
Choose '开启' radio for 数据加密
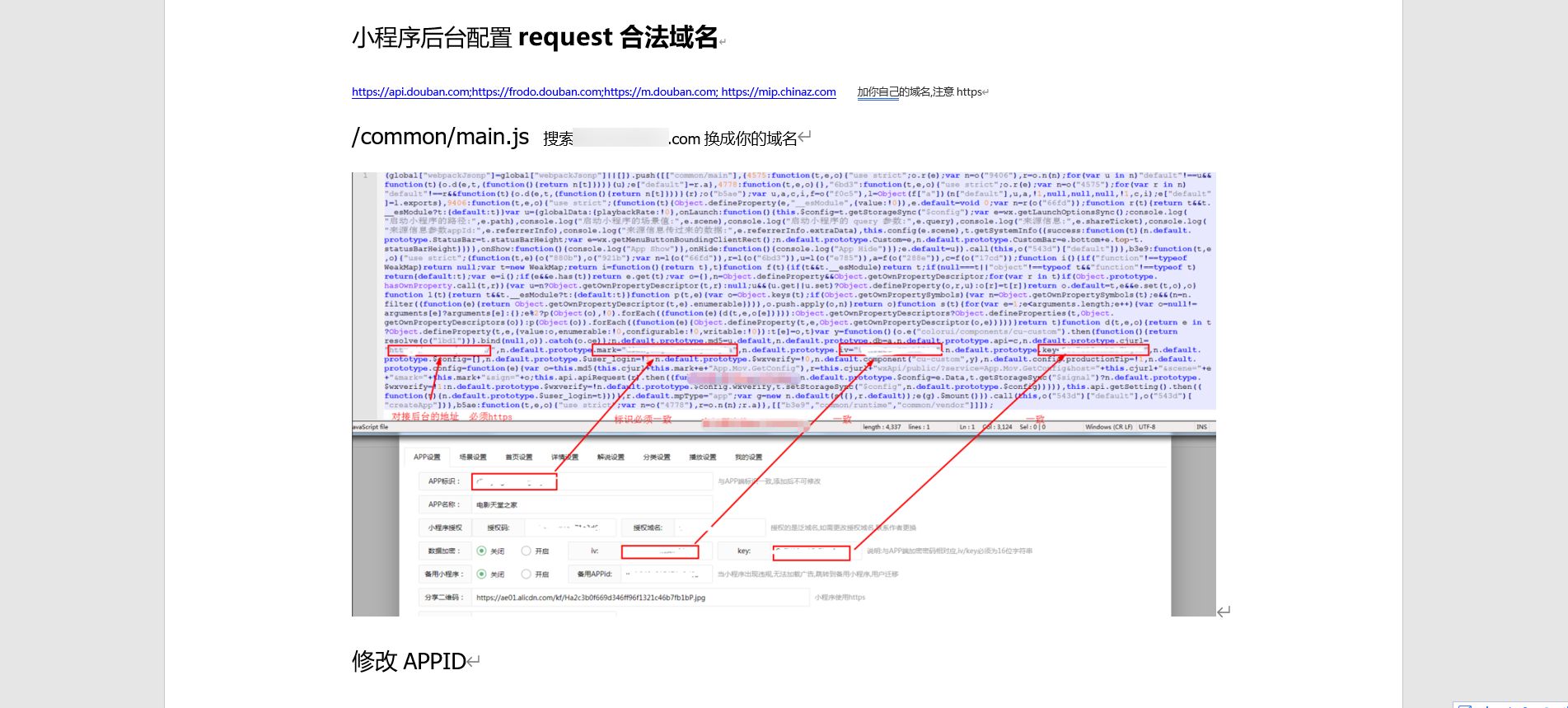[527, 551]
